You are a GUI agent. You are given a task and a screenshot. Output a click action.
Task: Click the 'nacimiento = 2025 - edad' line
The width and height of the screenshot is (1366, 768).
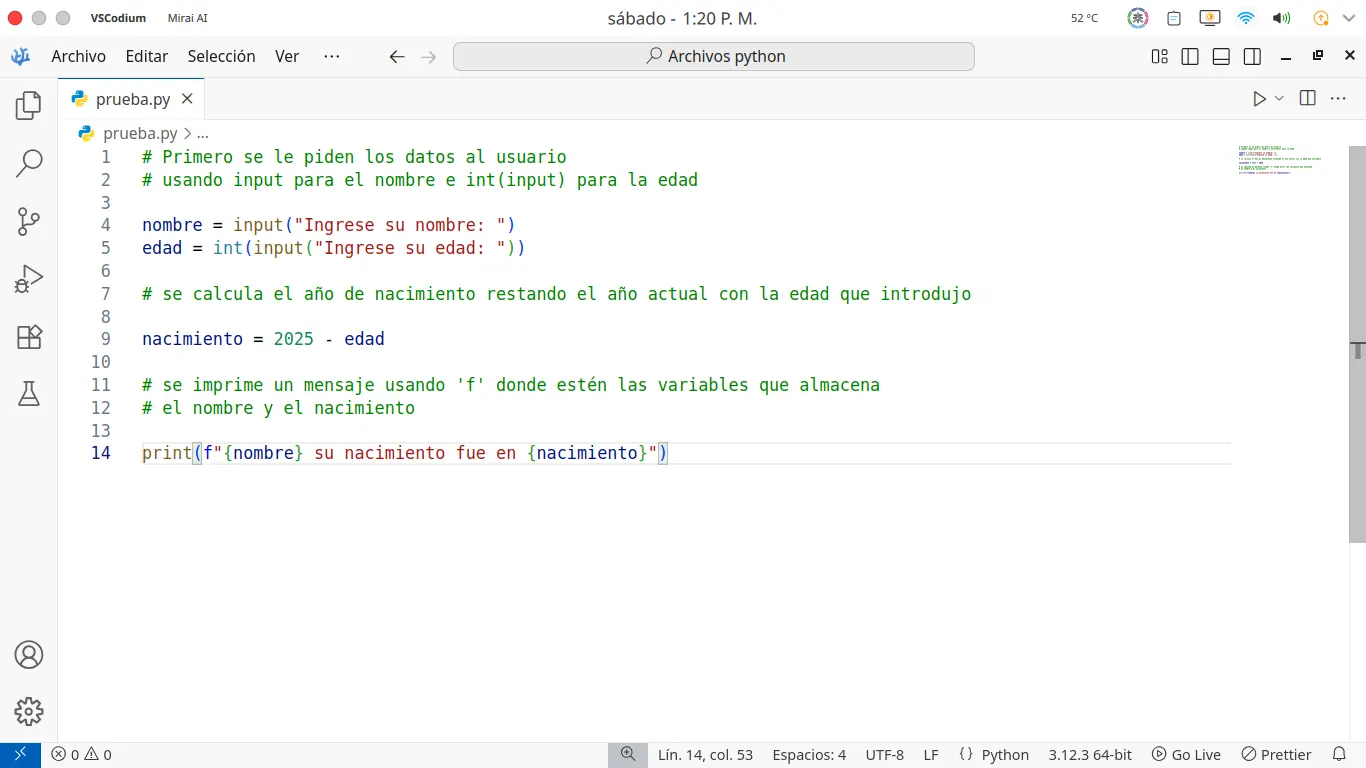(263, 339)
